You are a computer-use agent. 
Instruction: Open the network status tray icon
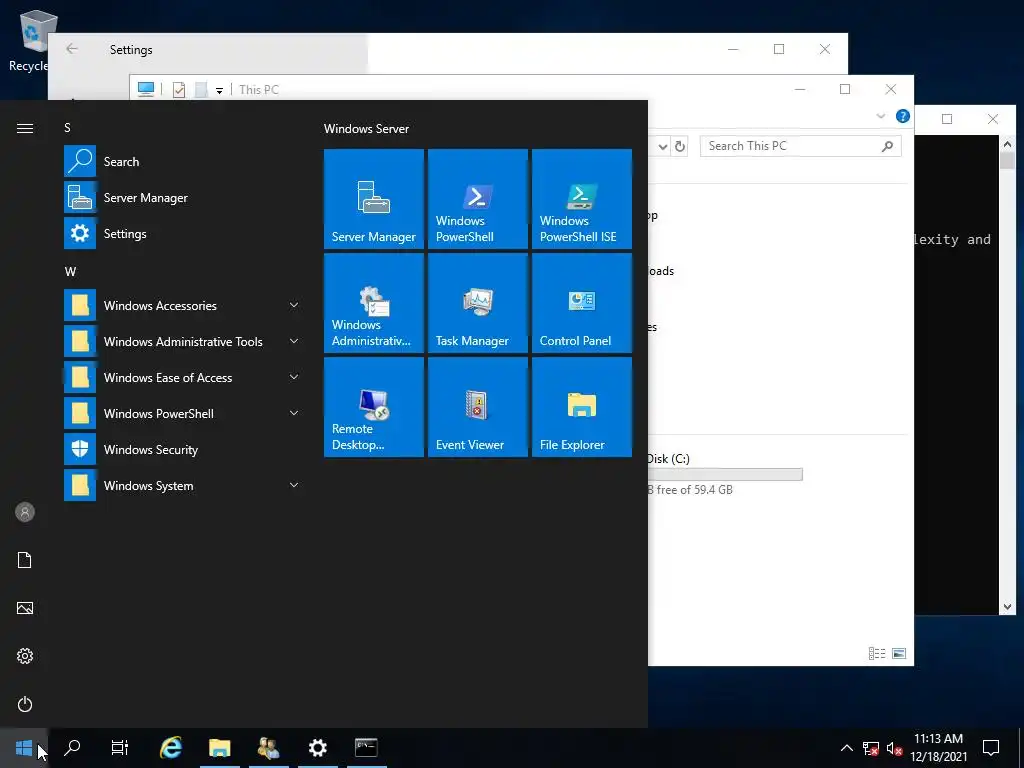click(x=871, y=748)
